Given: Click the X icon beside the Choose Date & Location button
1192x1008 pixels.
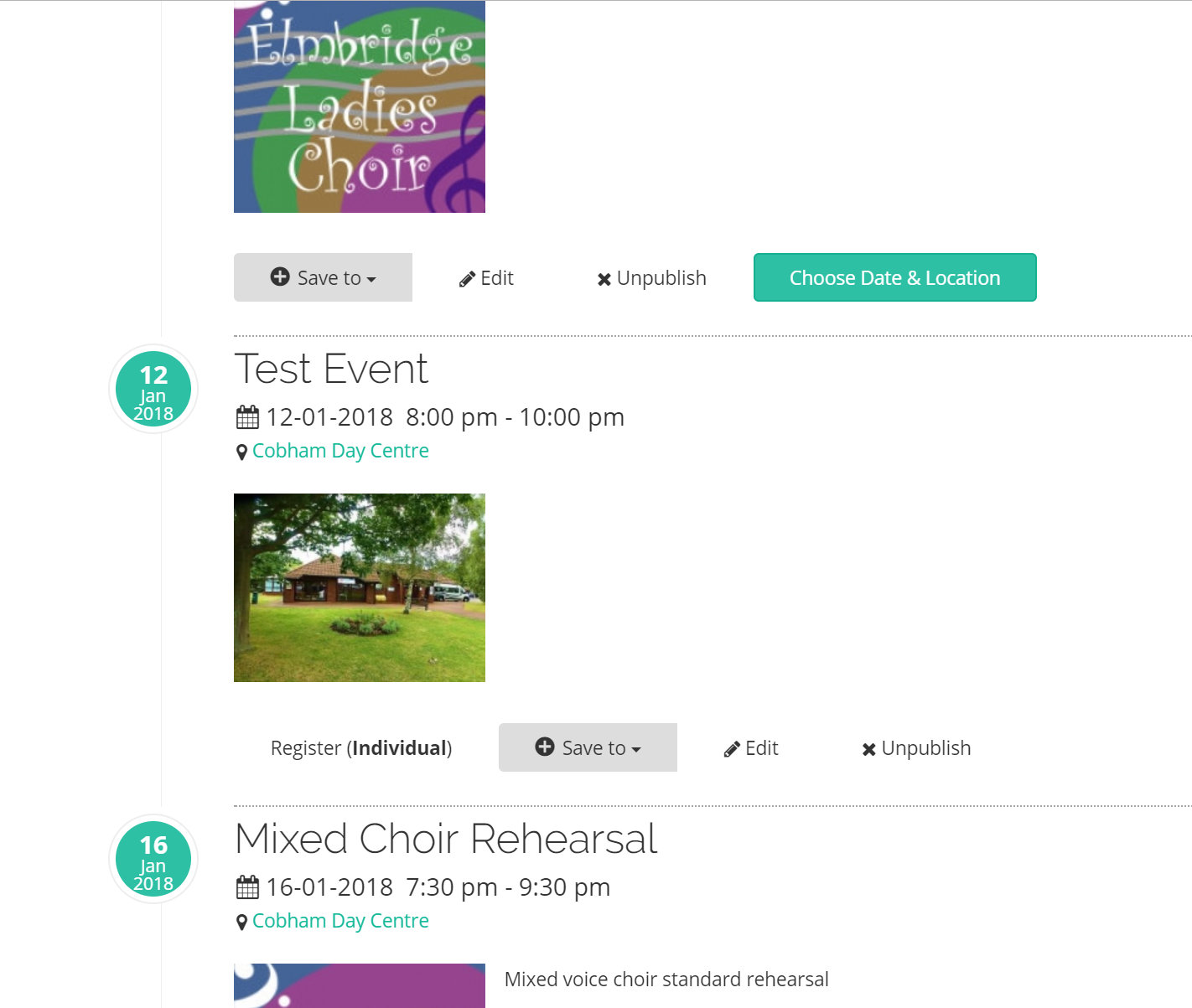Looking at the screenshot, I should pyautogui.click(x=604, y=279).
